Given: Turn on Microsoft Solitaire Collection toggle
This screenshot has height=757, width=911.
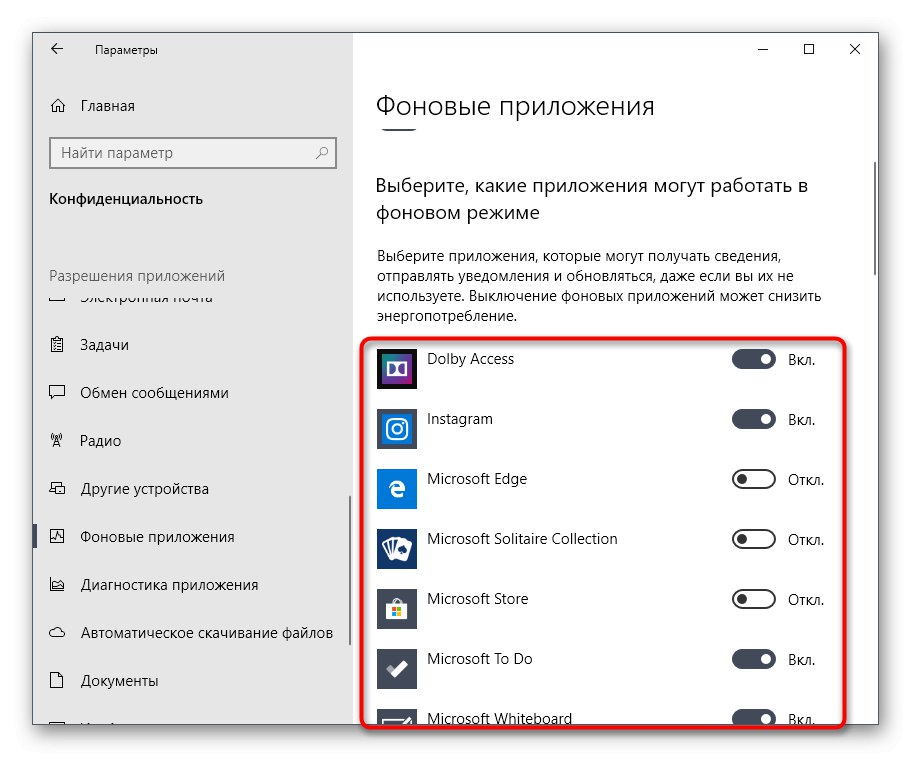Looking at the screenshot, I should (x=754, y=539).
